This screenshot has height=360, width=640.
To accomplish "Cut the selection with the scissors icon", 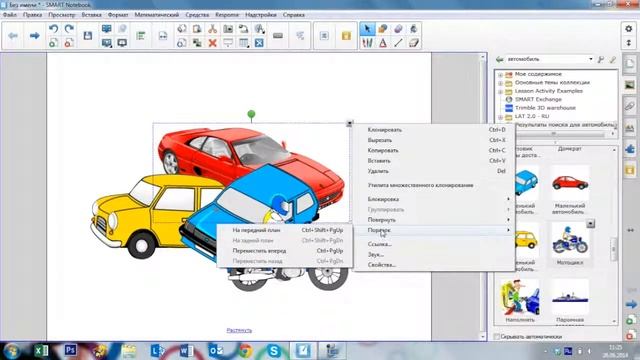I will pos(212,29).
